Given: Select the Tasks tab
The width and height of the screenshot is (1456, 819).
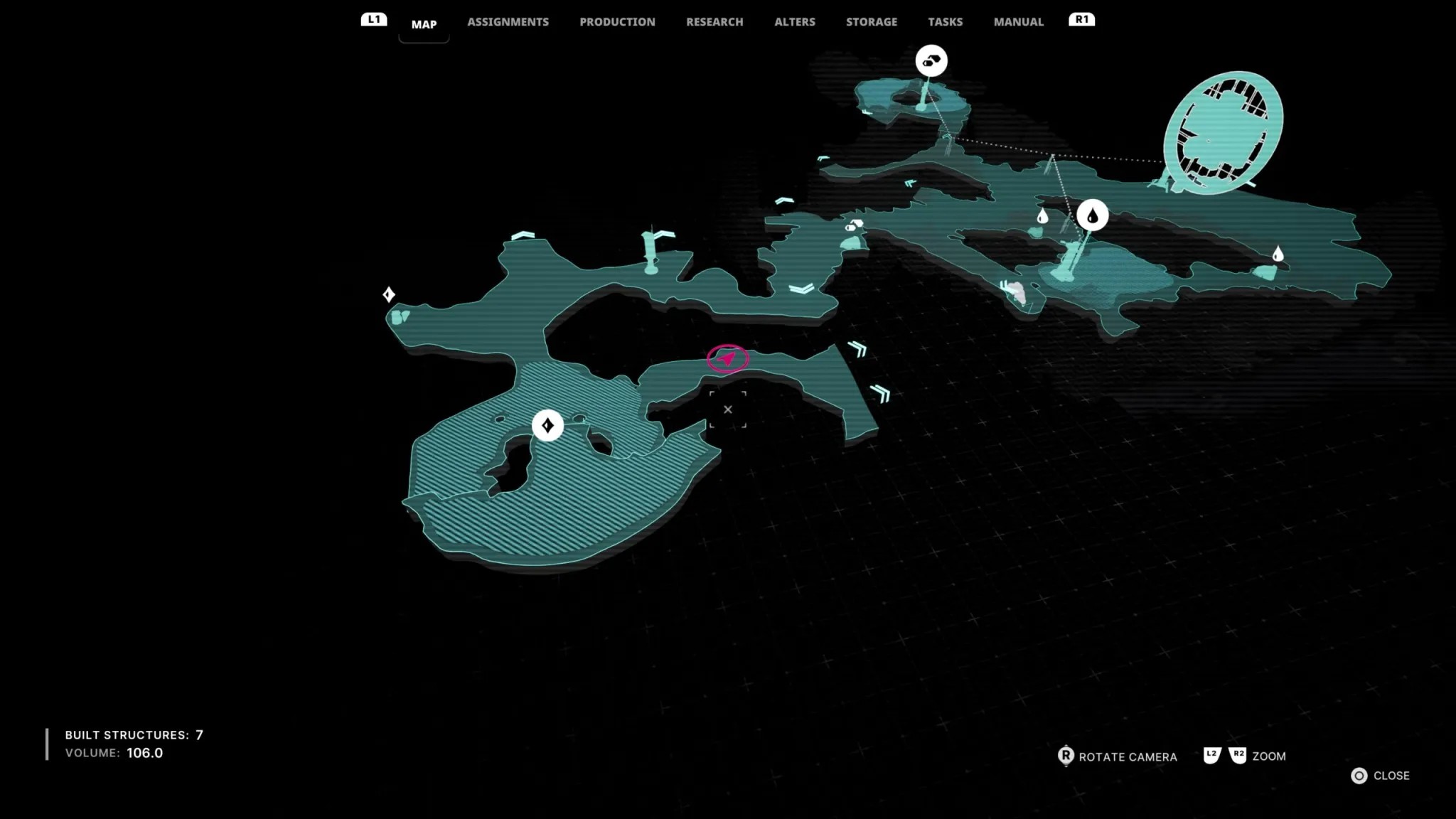Looking at the screenshot, I should pyautogui.click(x=945, y=22).
